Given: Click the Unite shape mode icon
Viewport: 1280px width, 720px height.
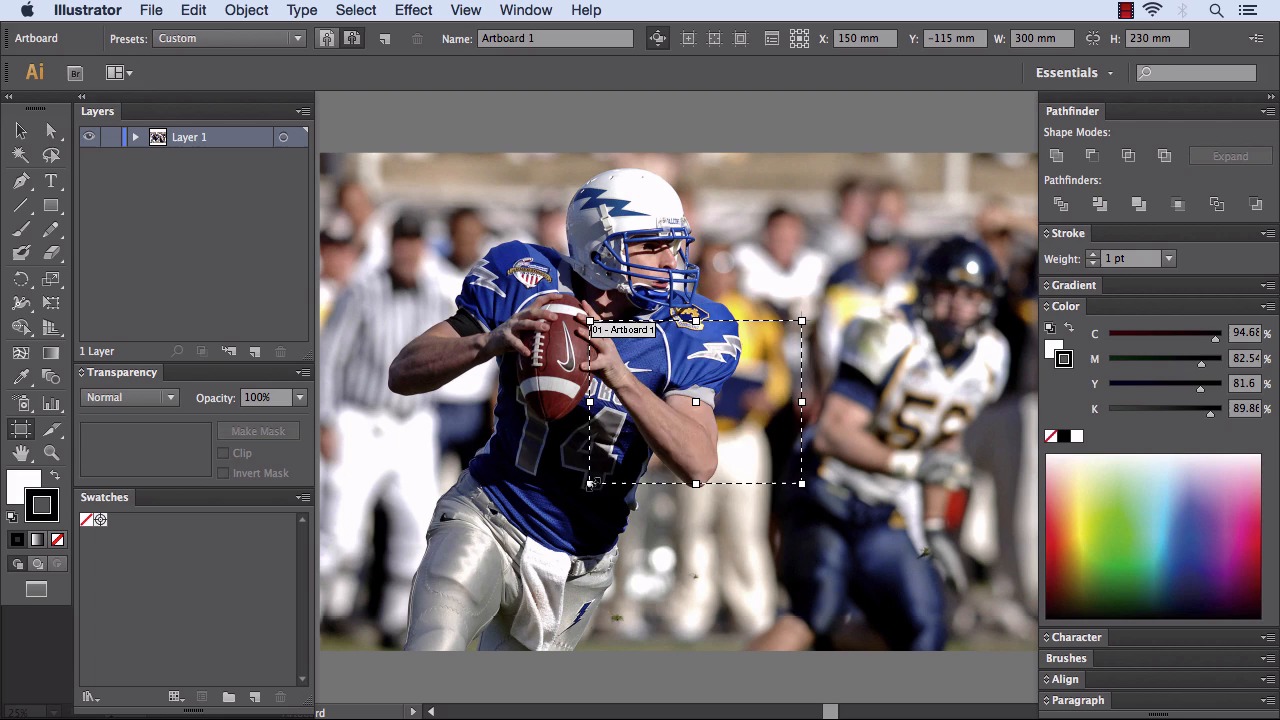Looking at the screenshot, I should pos(1057,156).
